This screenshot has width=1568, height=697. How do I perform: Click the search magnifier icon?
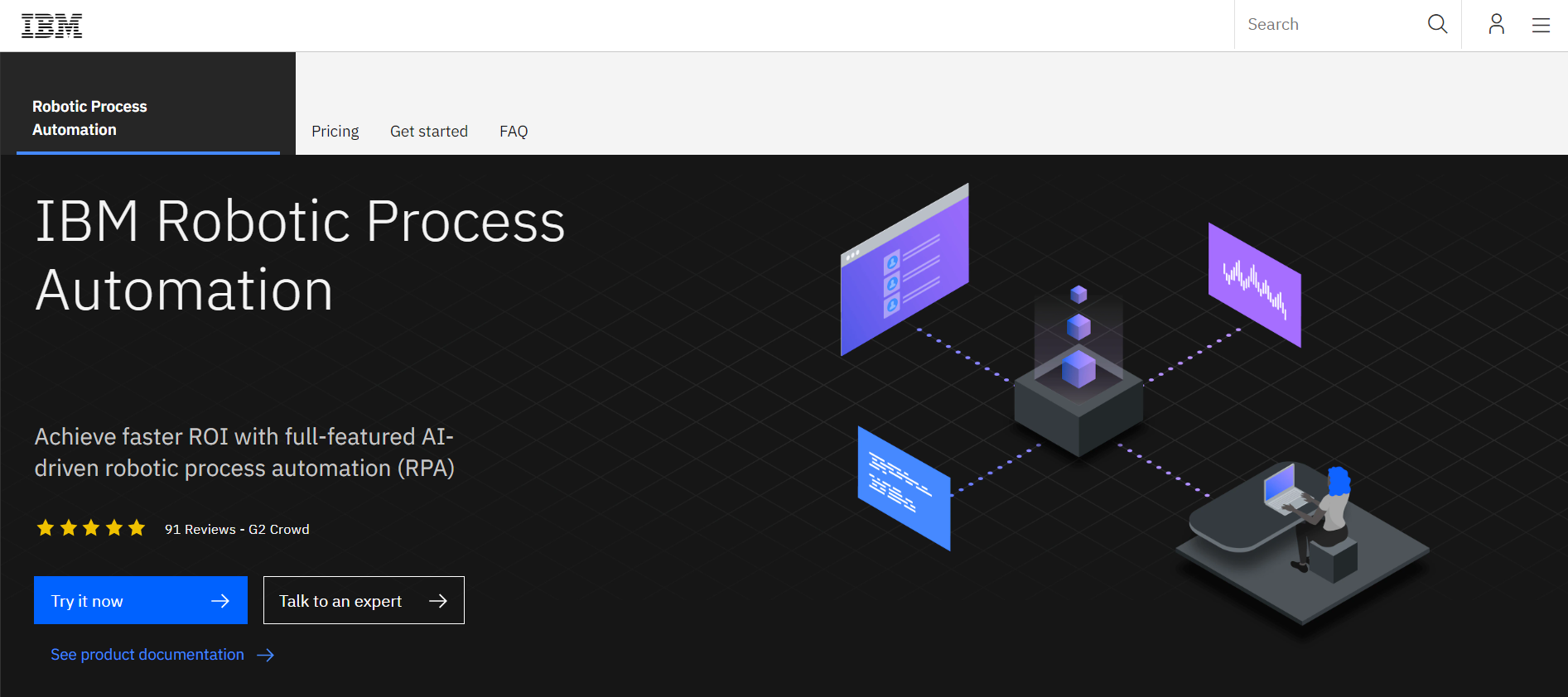1438,25
